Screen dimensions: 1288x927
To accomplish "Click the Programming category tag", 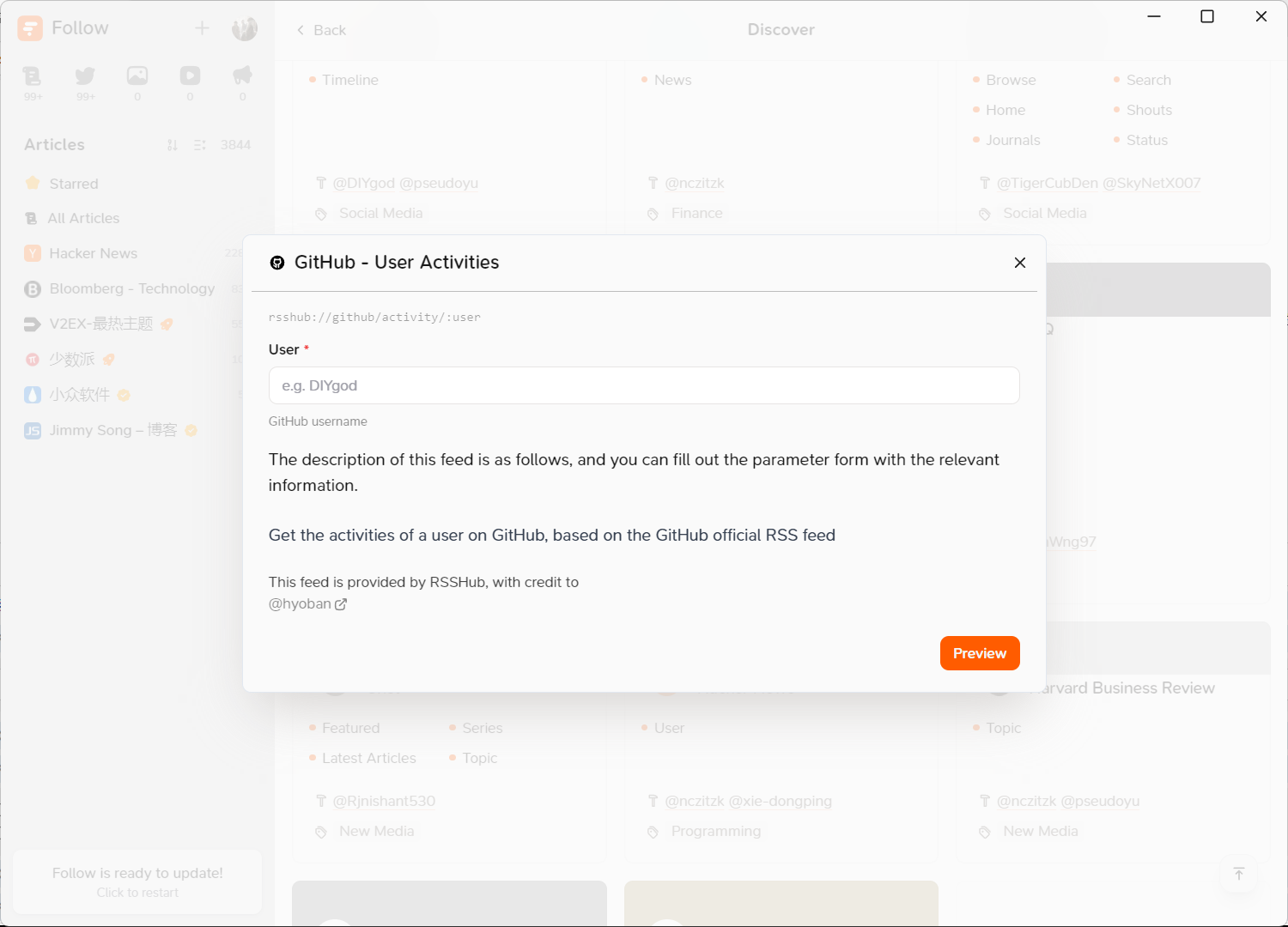I will point(716,831).
